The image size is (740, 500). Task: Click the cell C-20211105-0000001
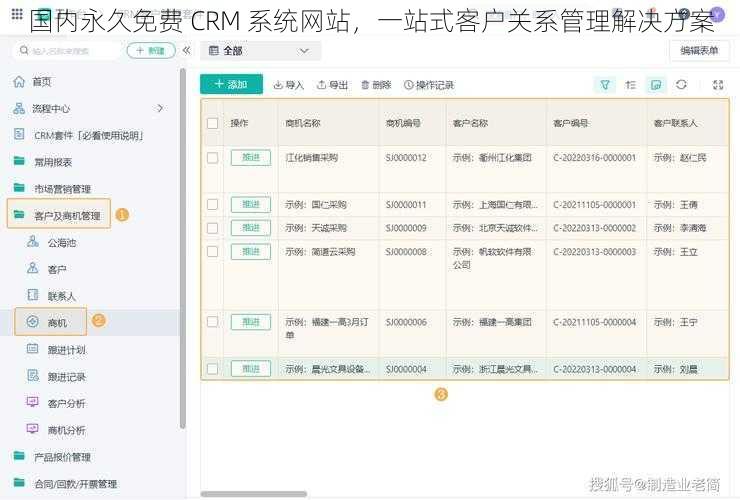point(595,204)
